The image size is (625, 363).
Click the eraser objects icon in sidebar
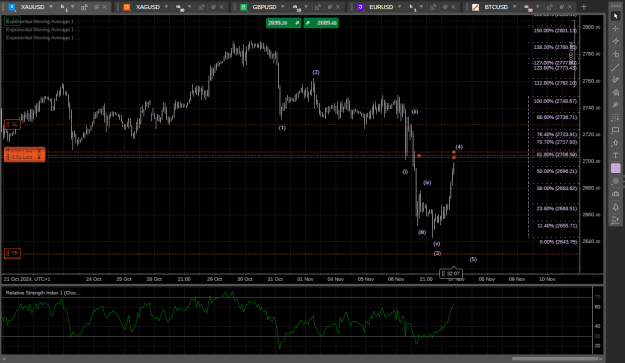[615, 194]
